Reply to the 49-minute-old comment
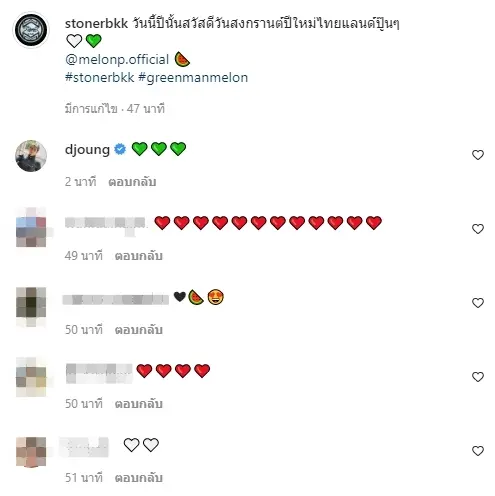Screen dimensions: 495x496 139,256
